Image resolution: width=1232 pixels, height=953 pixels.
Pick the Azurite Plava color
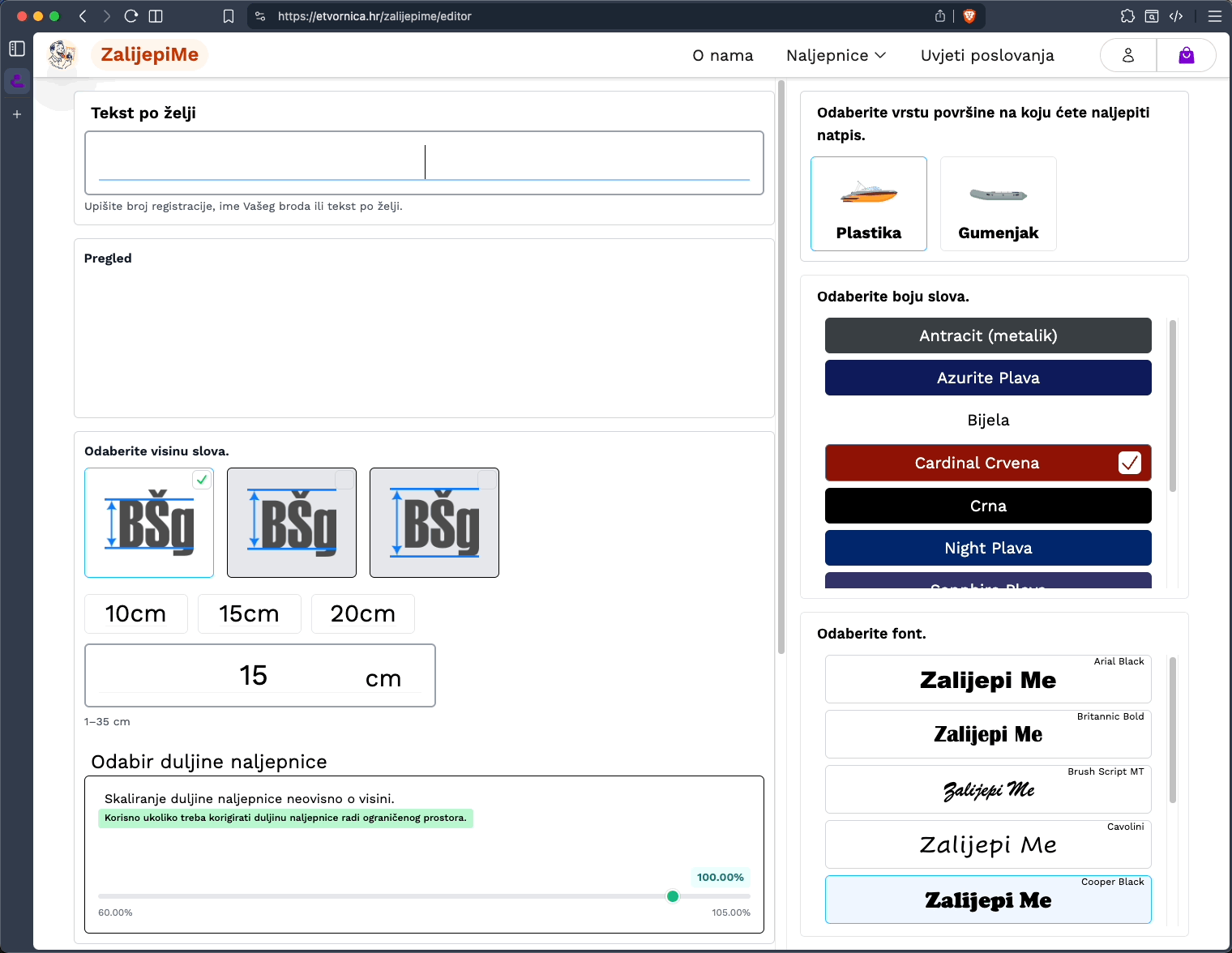[x=987, y=378]
